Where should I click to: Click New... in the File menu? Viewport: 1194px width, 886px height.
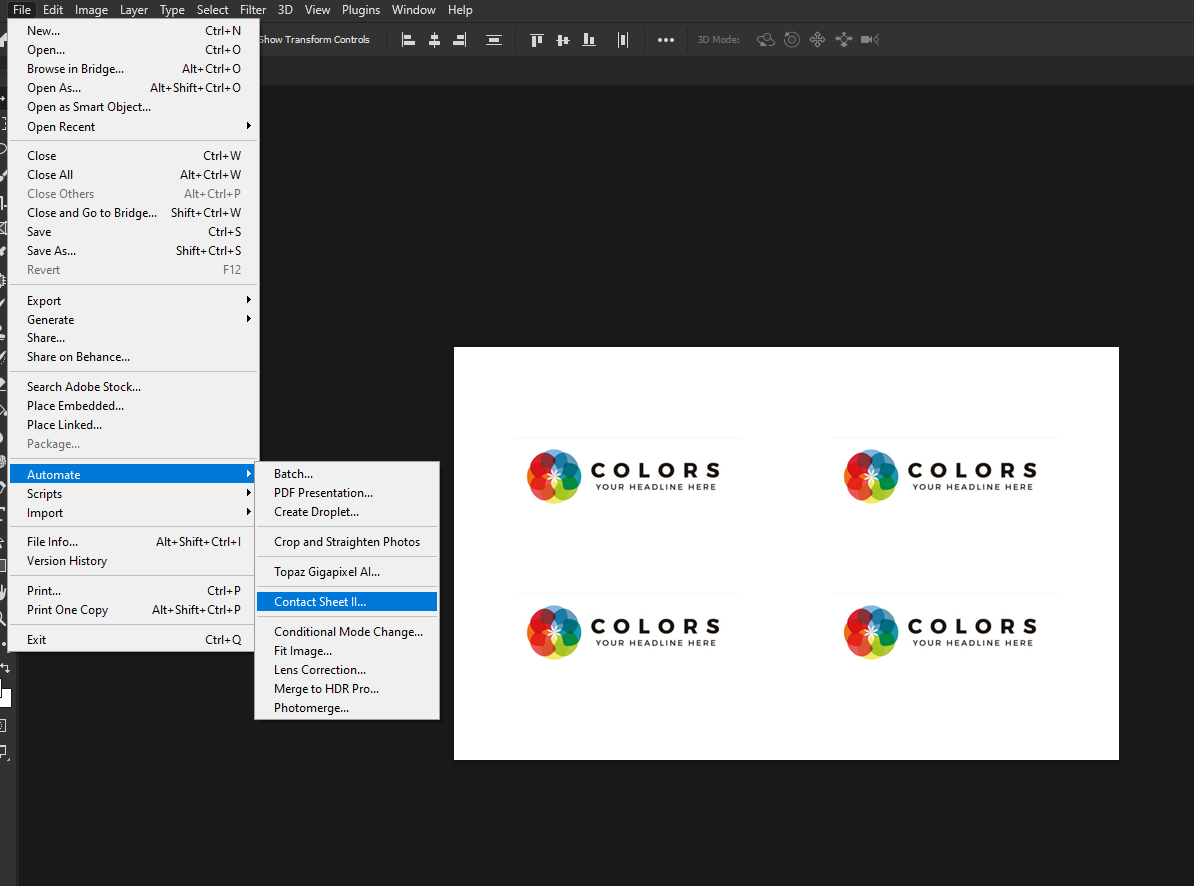point(133,30)
